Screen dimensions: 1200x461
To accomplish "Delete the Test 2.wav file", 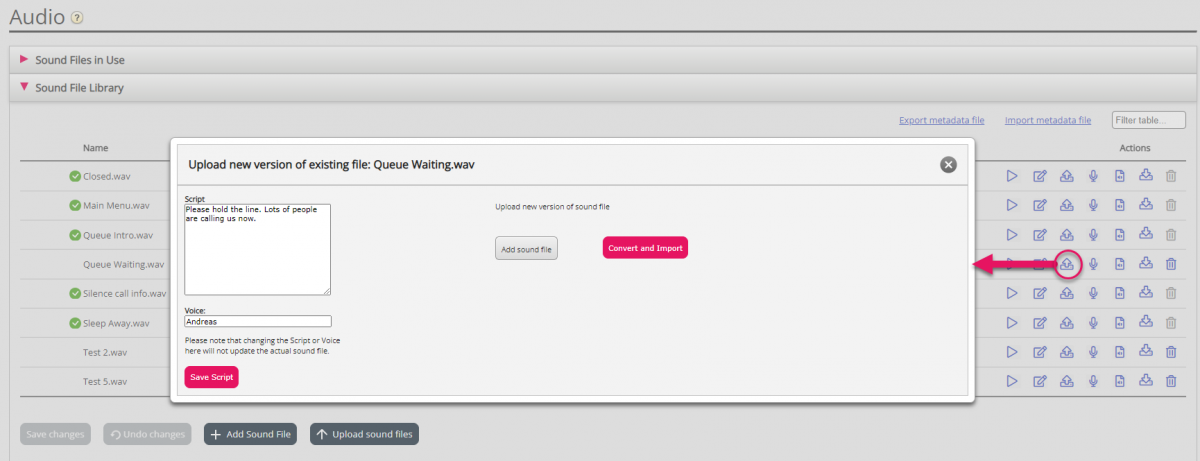I will point(1171,352).
